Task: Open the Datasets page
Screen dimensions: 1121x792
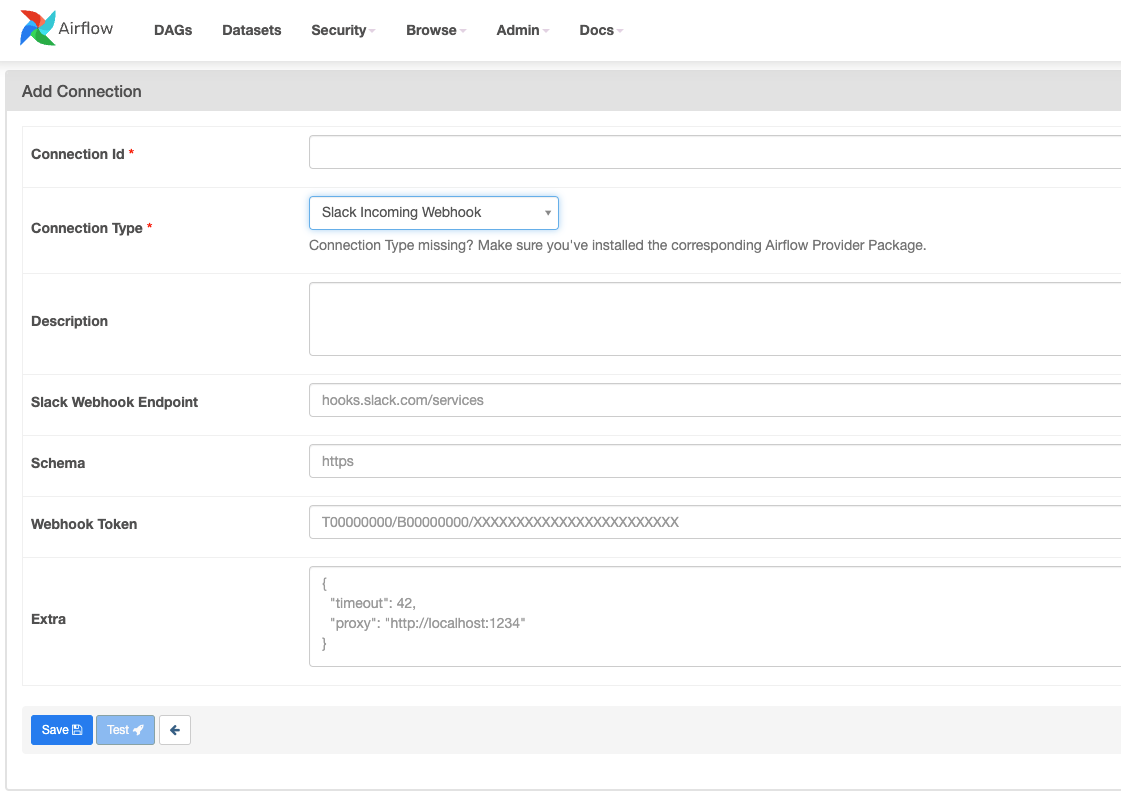Action: [252, 30]
